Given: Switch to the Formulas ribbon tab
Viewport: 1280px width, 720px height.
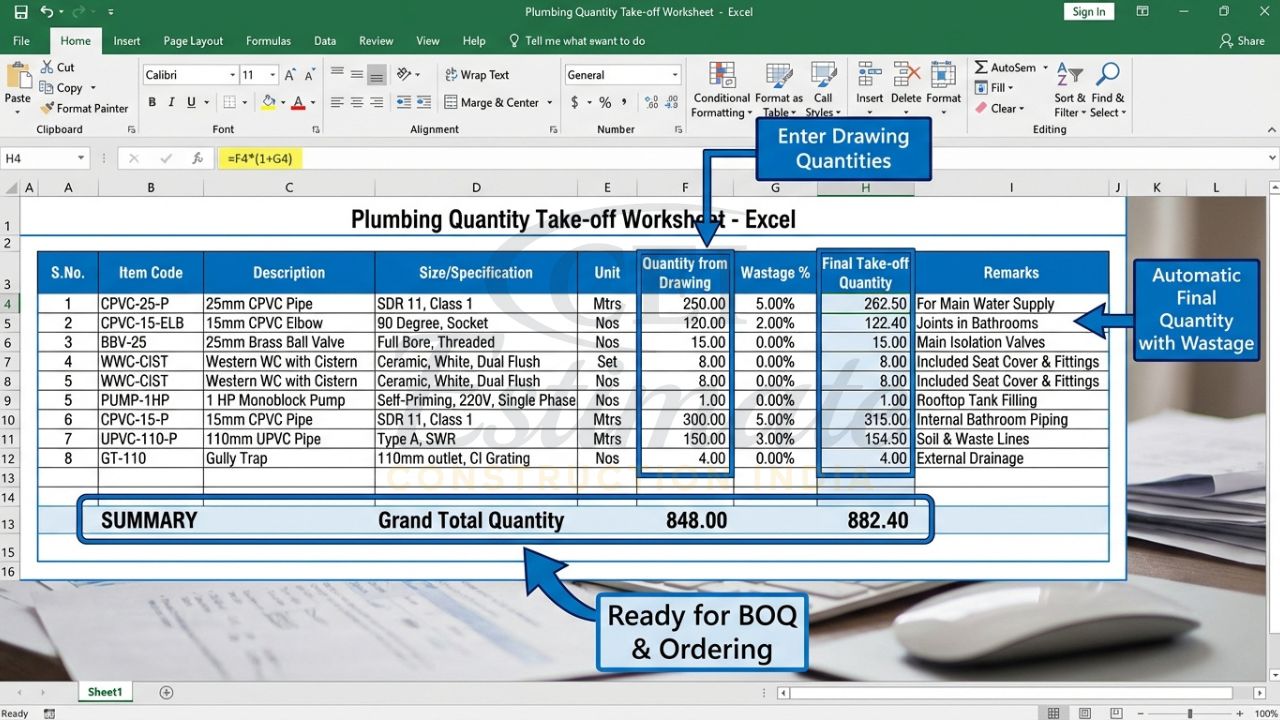Looking at the screenshot, I should (x=268, y=41).
